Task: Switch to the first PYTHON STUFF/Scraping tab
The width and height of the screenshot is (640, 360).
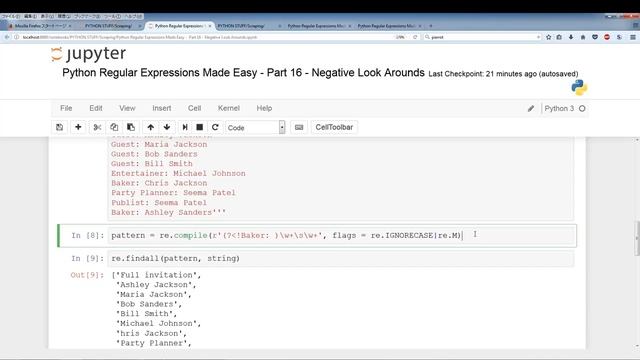Action: pos(109,26)
